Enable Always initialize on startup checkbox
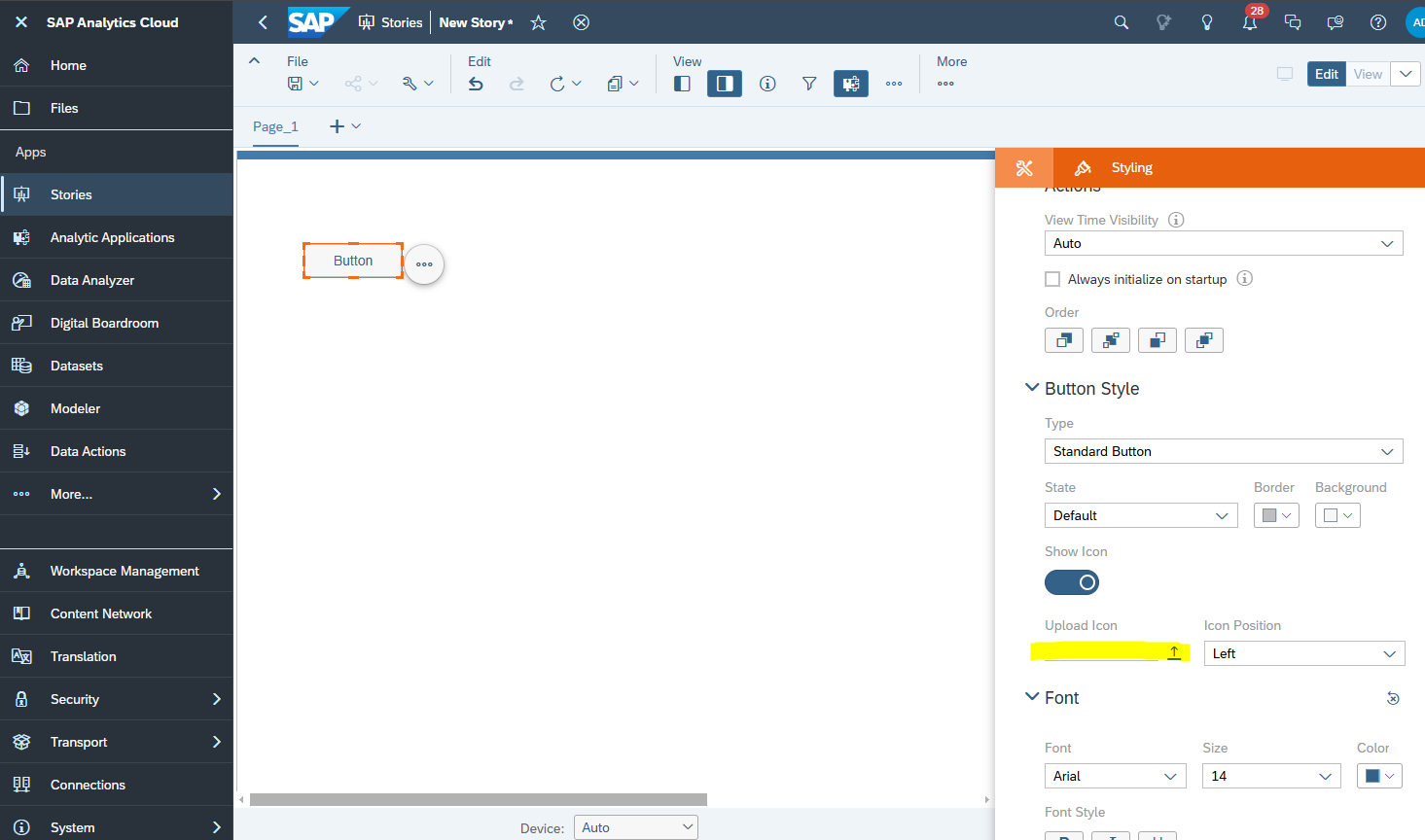The height and width of the screenshot is (840, 1425). click(x=1052, y=279)
